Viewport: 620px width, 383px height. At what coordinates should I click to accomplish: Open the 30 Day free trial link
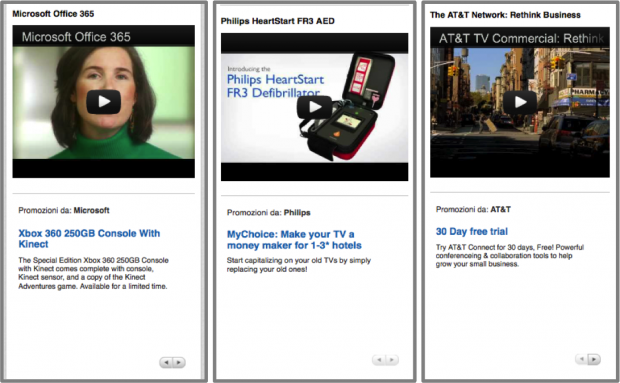pos(472,231)
